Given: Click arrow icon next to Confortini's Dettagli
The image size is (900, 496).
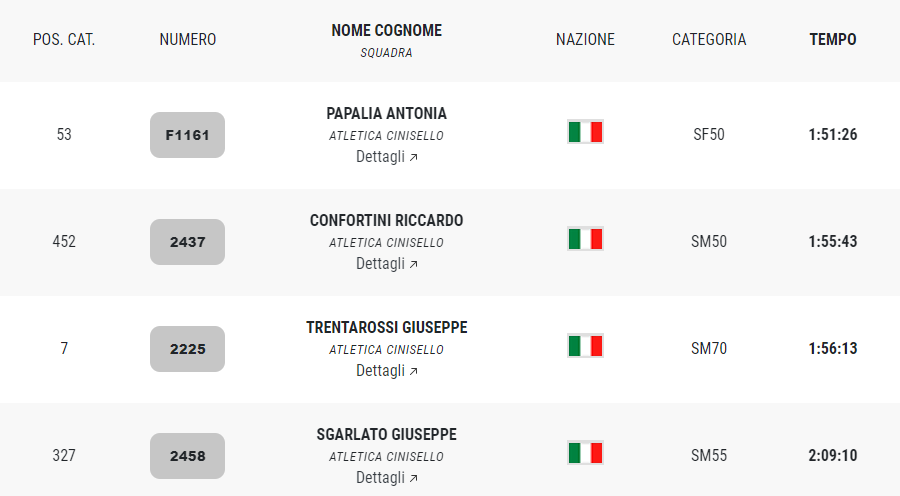Looking at the screenshot, I should tap(413, 264).
